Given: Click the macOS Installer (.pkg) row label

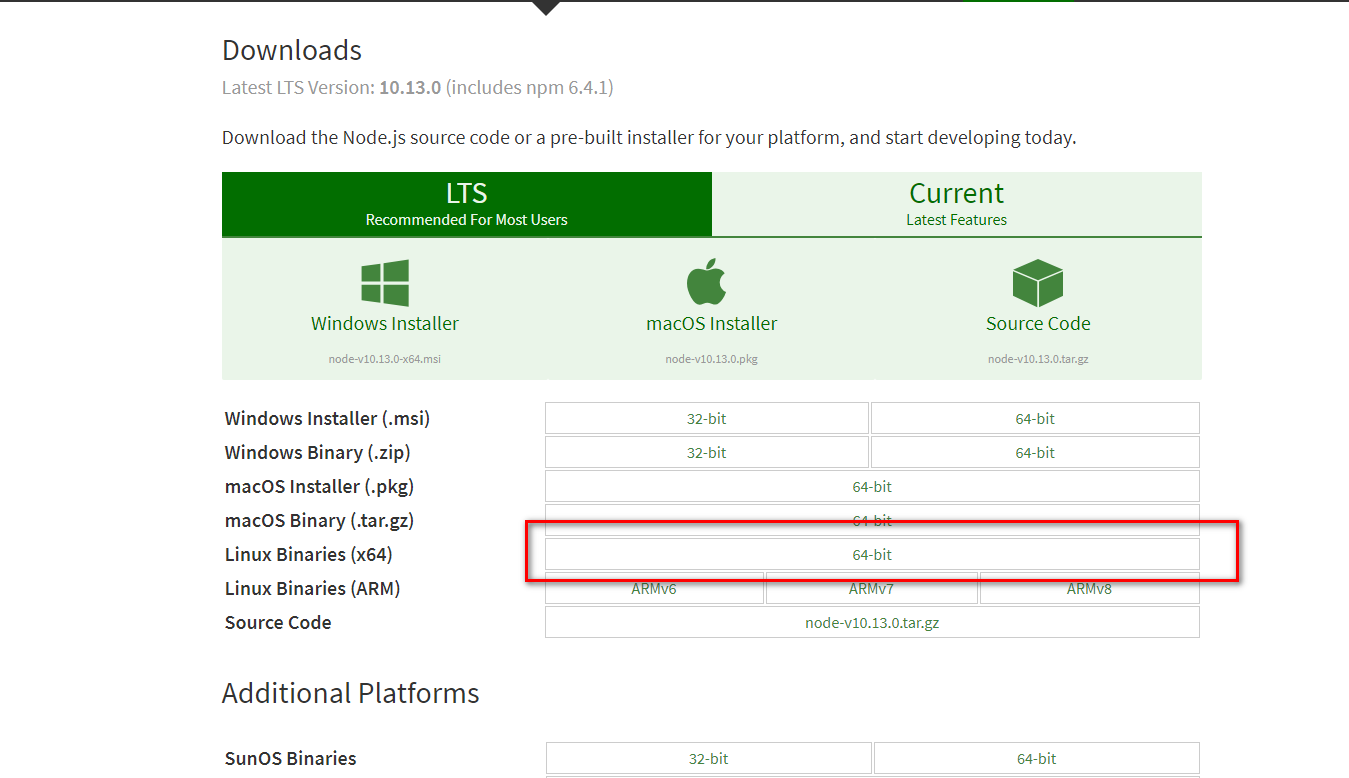Looking at the screenshot, I should tap(319, 487).
